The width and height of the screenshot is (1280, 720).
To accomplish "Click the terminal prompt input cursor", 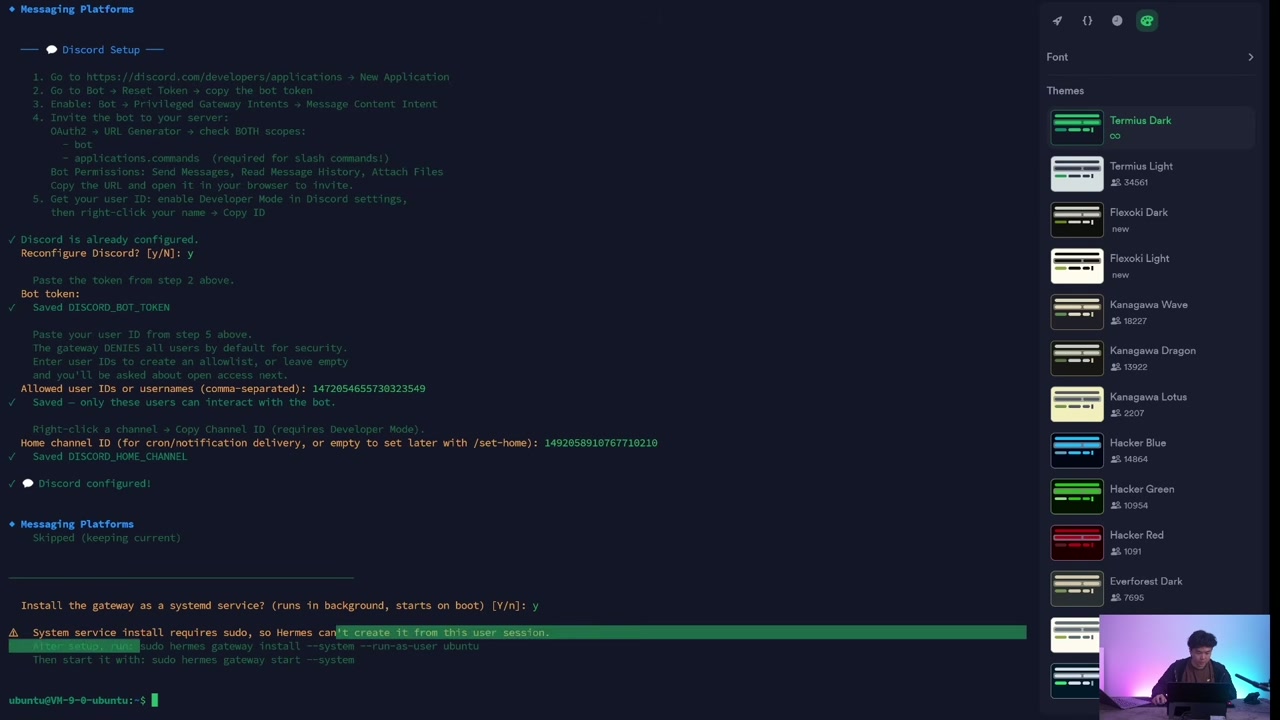I will 154,700.
